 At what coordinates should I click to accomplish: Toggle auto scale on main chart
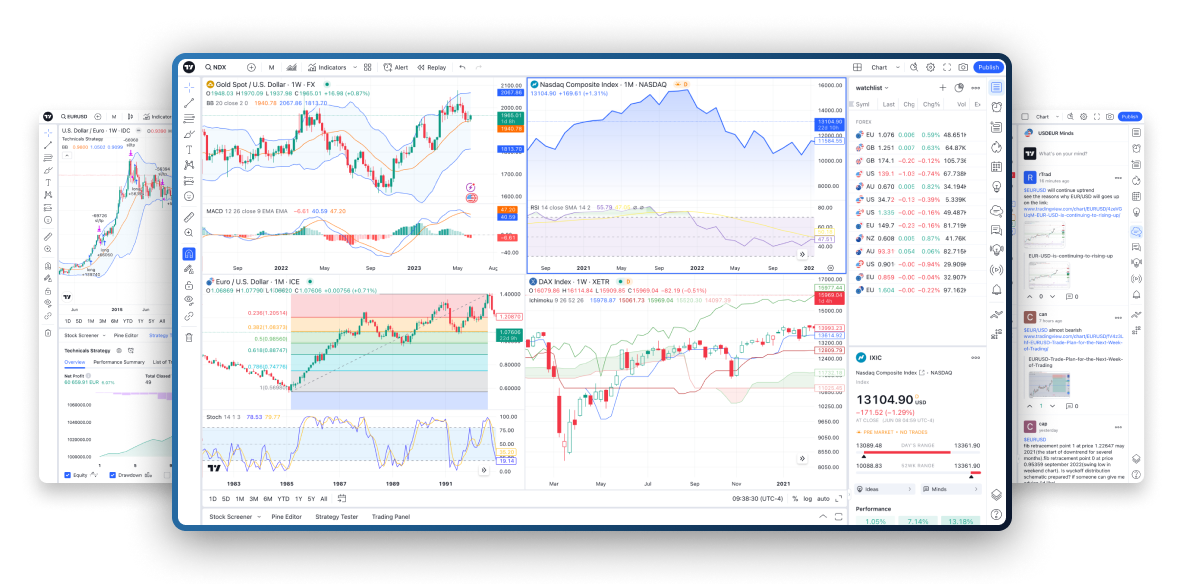(x=823, y=499)
